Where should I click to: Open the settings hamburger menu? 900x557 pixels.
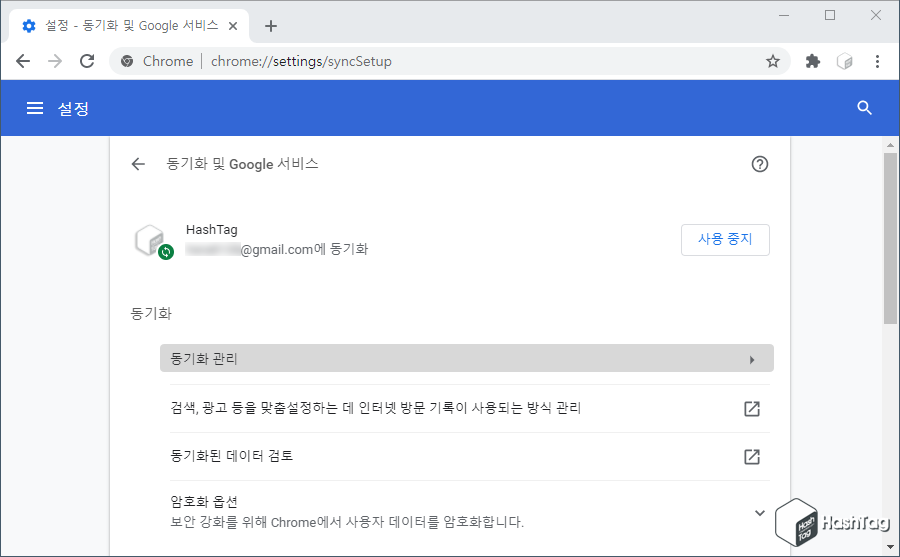[x=35, y=108]
